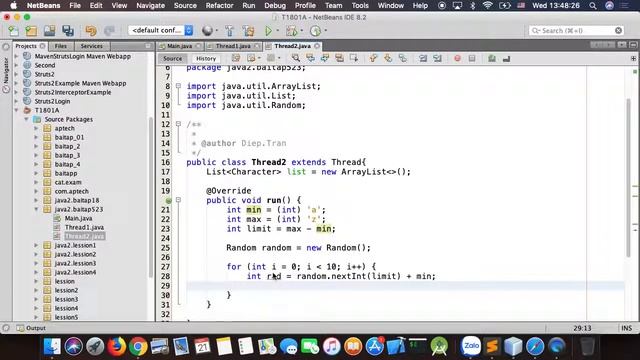Click the Save All toolbar icon
640x360 pixels.
[x=68, y=31]
